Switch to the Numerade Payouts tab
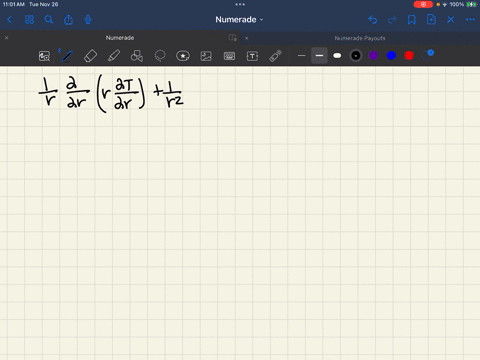Screen dimensions: 480x360 coord(360,38)
